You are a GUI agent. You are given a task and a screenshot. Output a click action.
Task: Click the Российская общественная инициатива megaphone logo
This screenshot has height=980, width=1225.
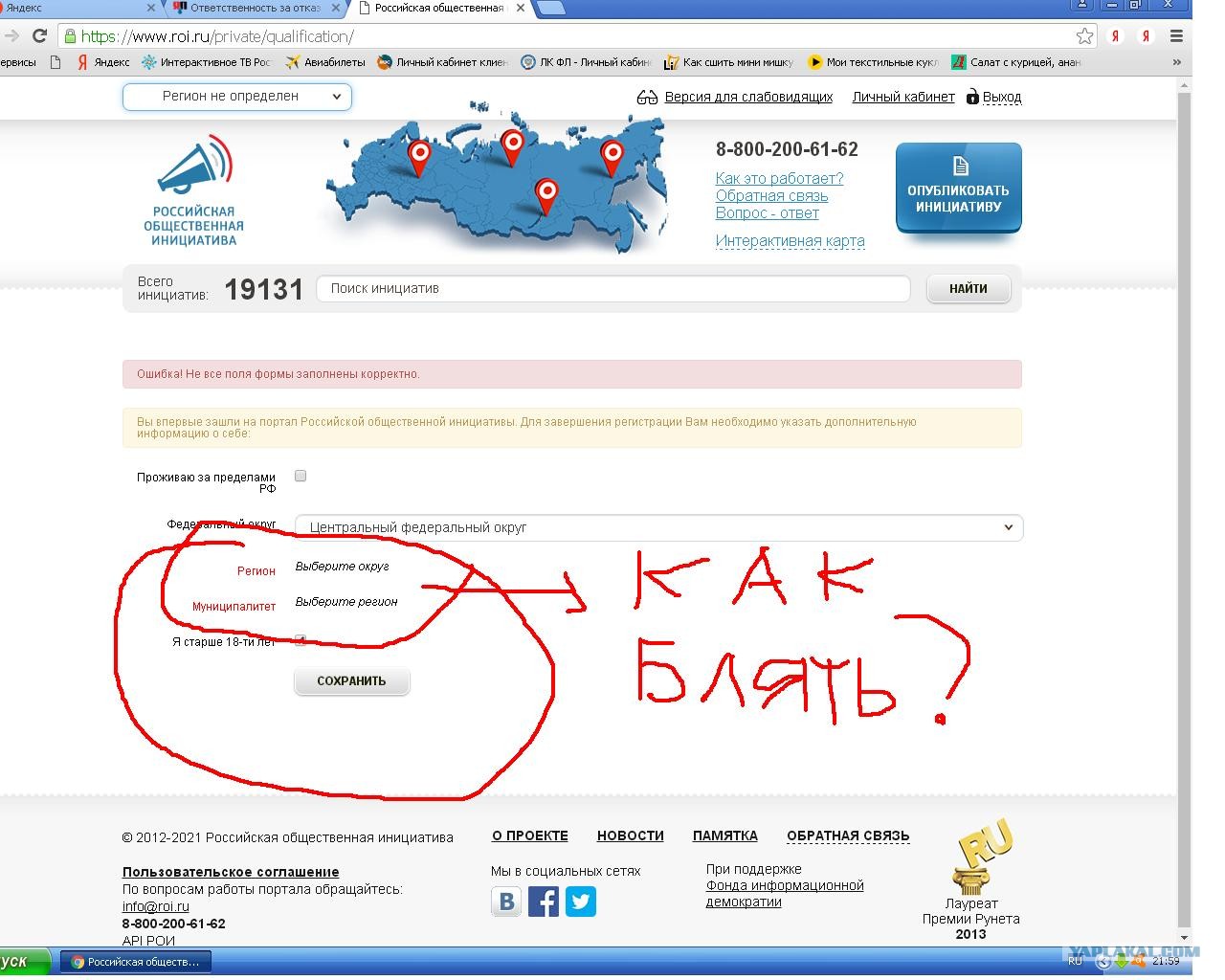coord(193,190)
